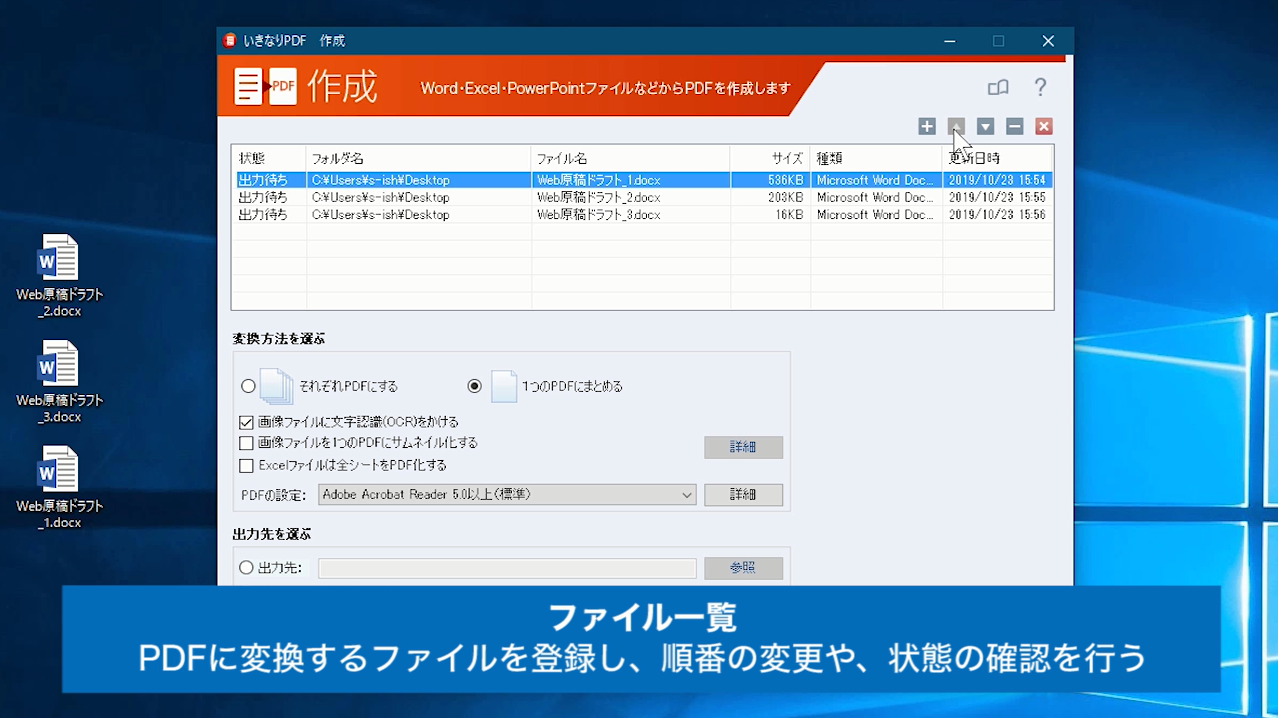This screenshot has height=718, width=1278.
Task: Move the selected file up the list
Action: coord(956,127)
